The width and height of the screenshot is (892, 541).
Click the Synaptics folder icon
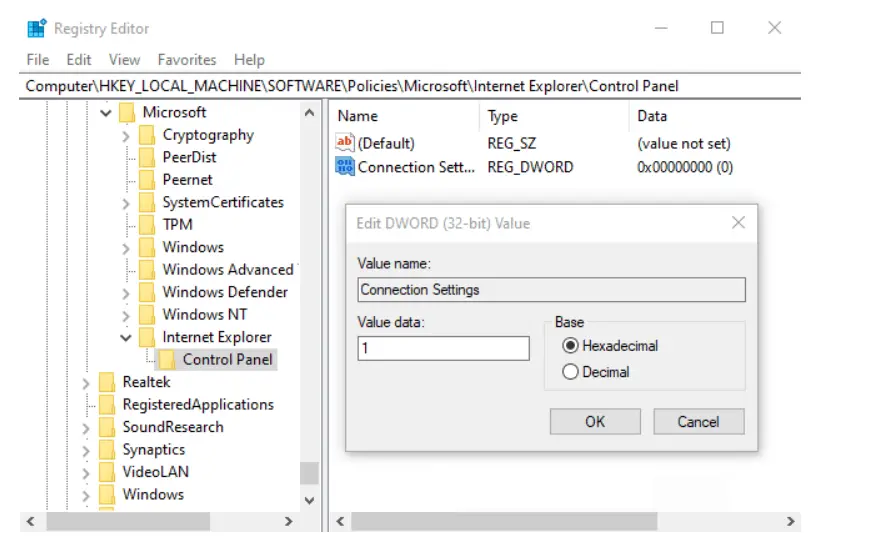tap(107, 449)
